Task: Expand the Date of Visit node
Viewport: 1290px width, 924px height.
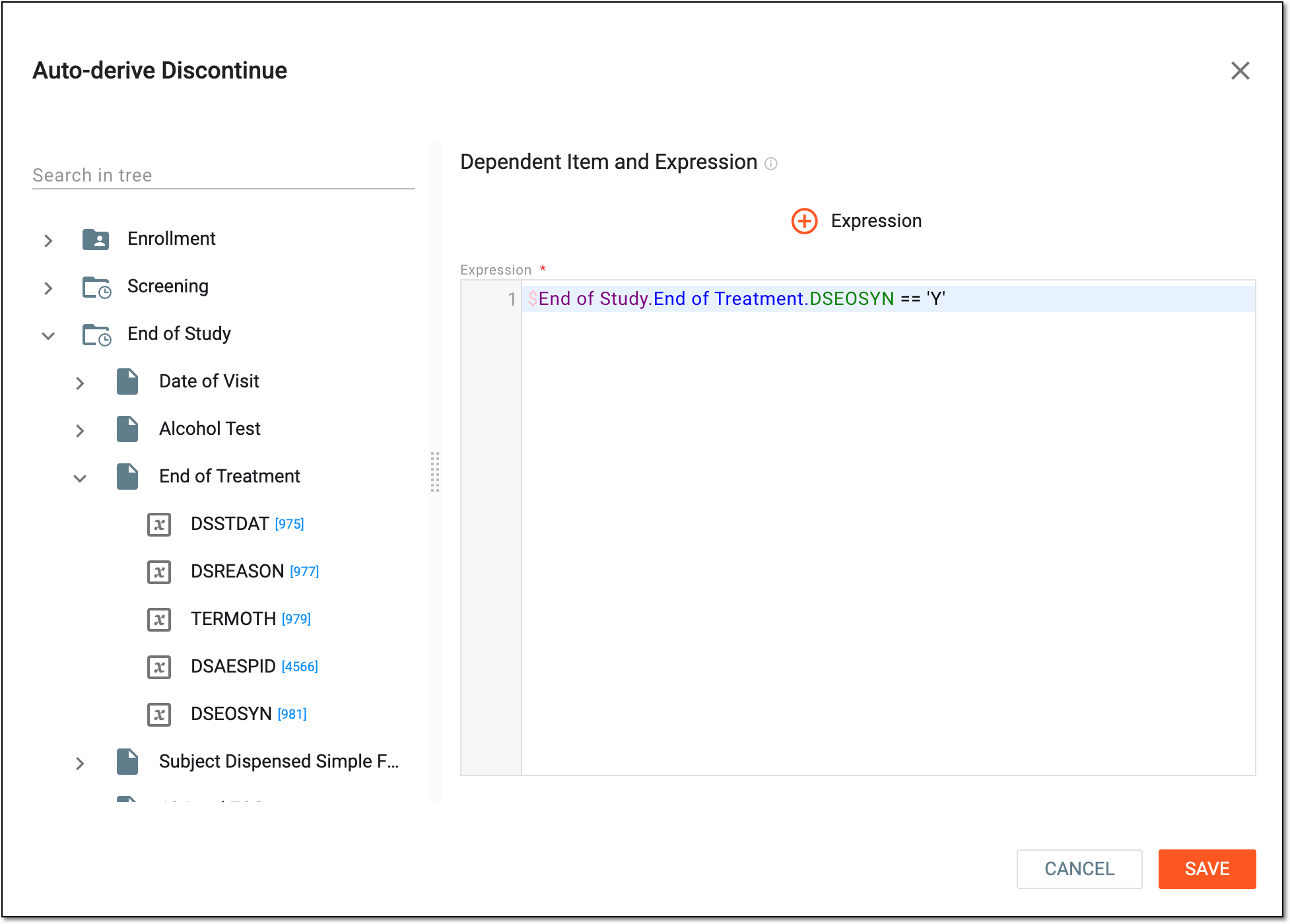Action: tap(80, 383)
